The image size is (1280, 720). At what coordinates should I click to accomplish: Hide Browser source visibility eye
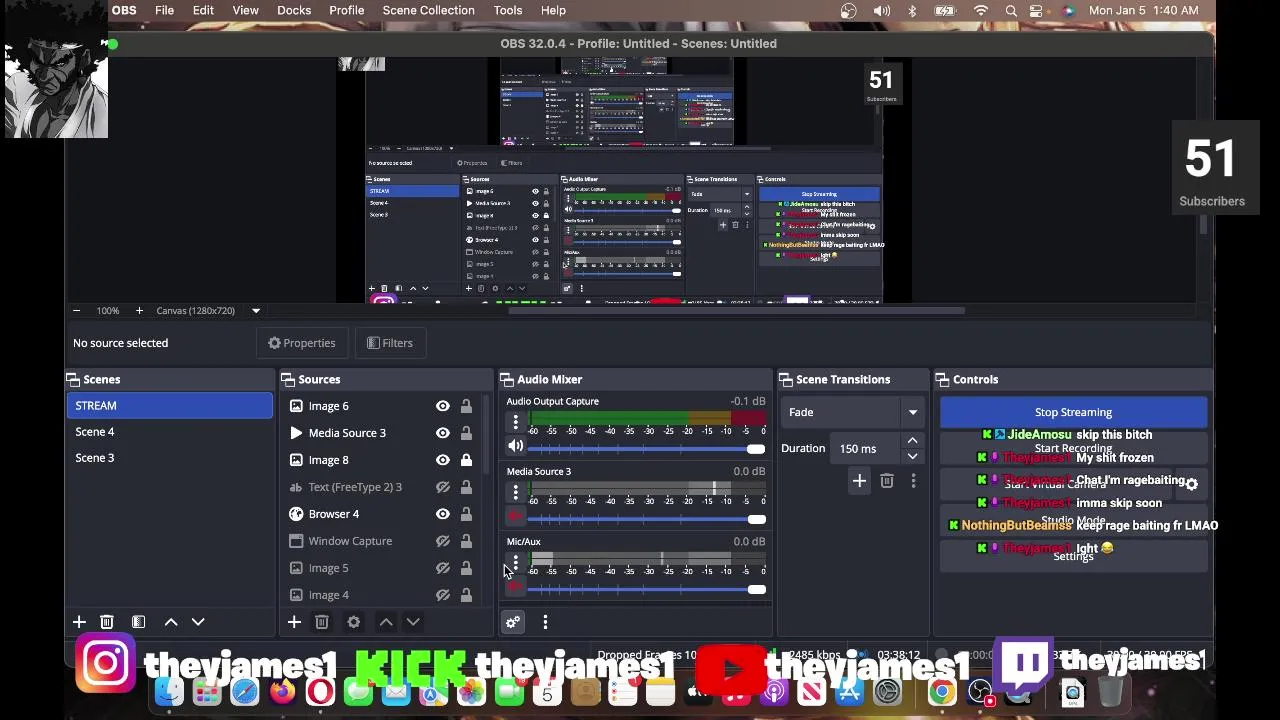[442, 514]
